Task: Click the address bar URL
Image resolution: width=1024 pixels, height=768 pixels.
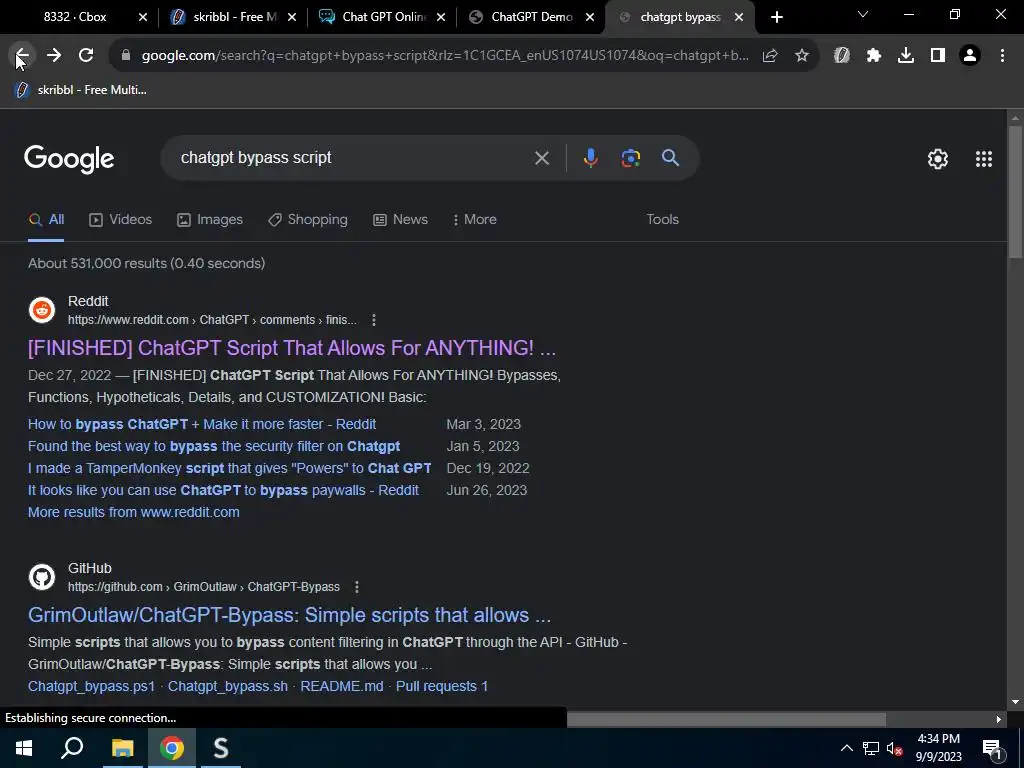Action: (x=444, y=56)
